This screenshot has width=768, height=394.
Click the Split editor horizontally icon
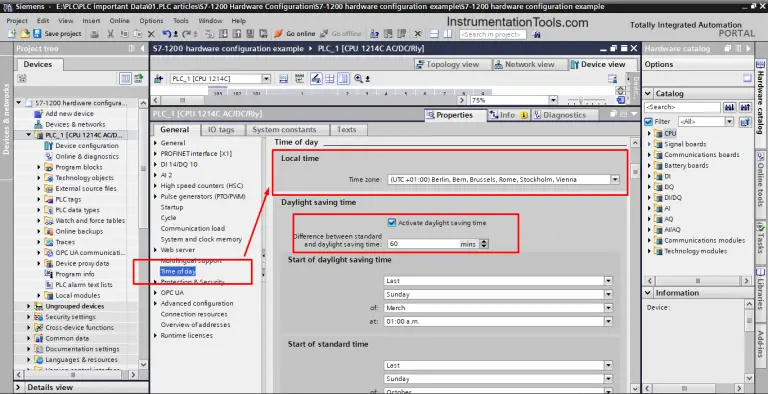tap(434, 34)
